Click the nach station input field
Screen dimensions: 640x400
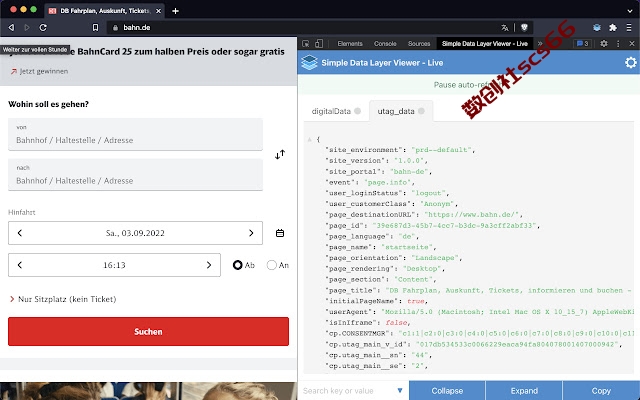click(x=135, y=175)
